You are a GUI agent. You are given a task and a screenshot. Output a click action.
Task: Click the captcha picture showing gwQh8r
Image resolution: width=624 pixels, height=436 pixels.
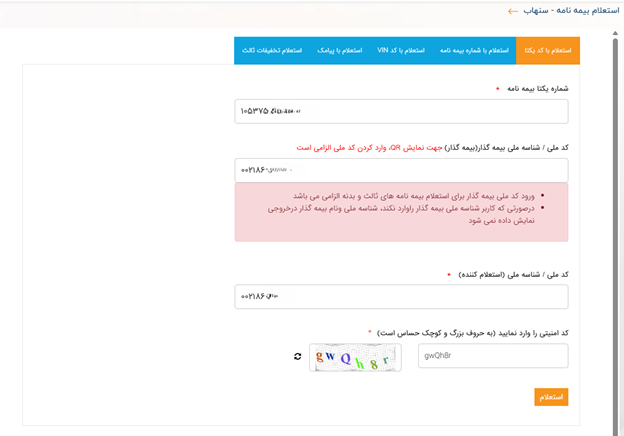pos(355,357)
